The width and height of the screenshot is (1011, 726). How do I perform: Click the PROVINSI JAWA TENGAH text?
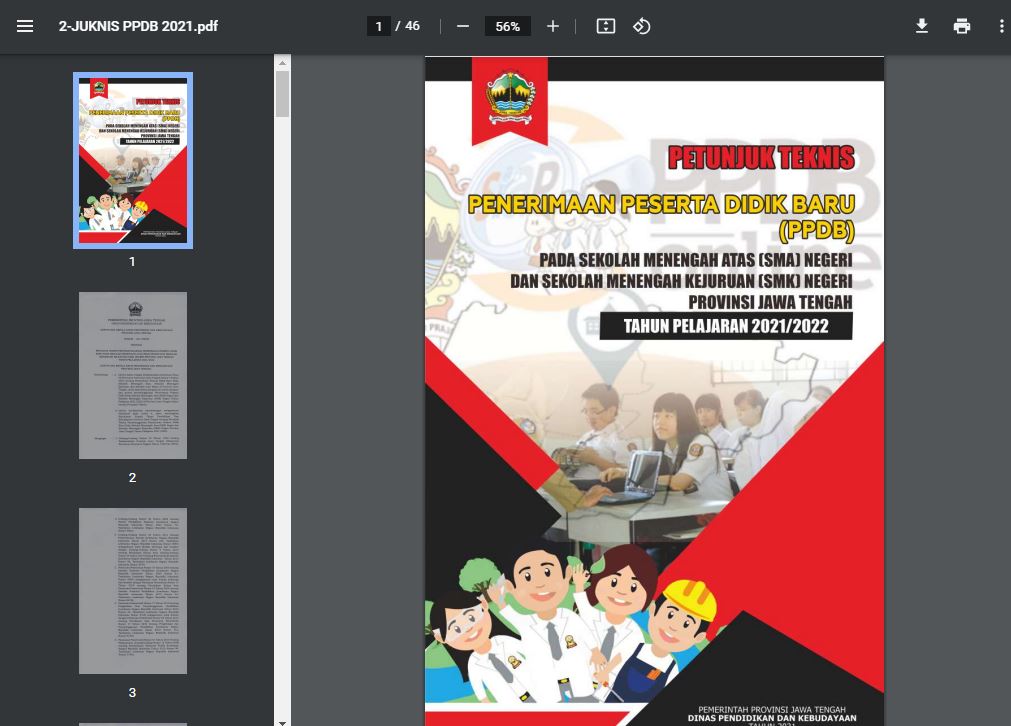click(770, 302)
